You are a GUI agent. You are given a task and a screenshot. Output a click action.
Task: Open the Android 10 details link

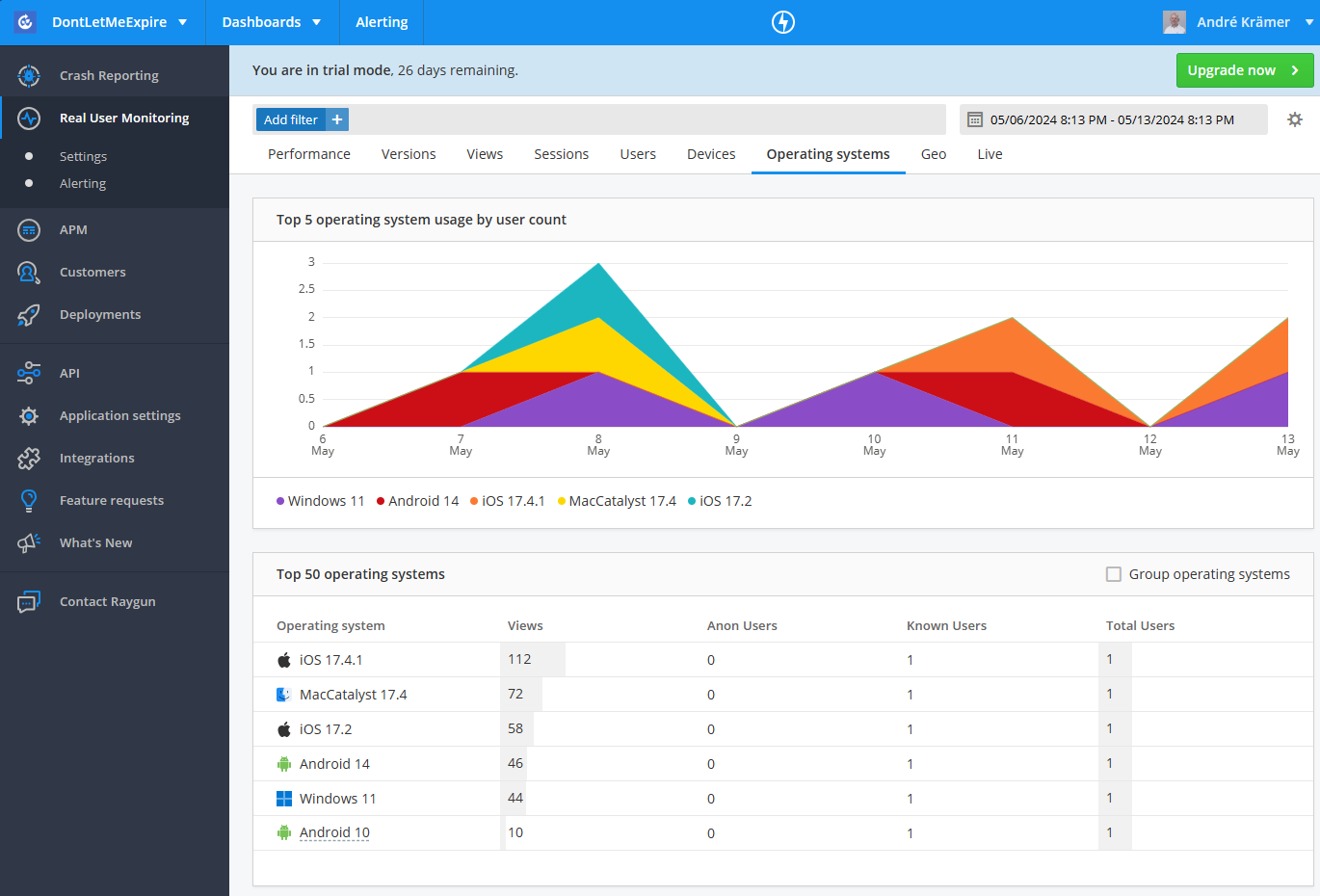[x=334, y=831]
